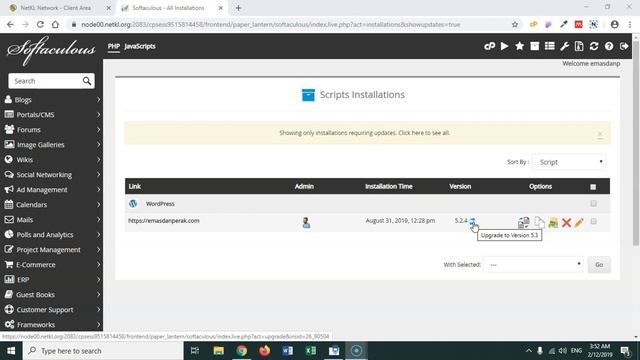Click red X remove installation icon
640x360 pixels.
[x=567, y=222]
